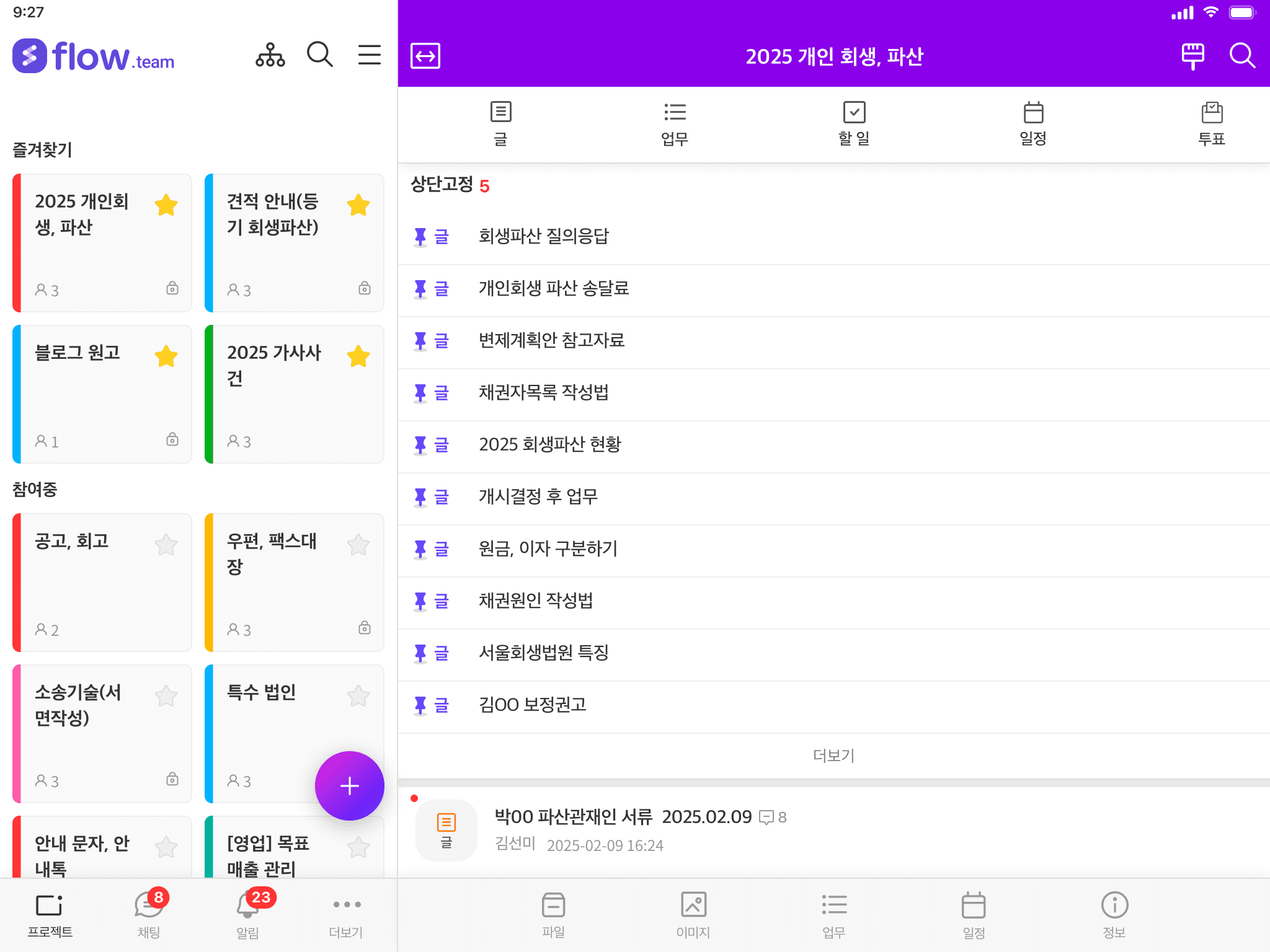
Task: Click the search icon in the left header
Action: [320, 55]
